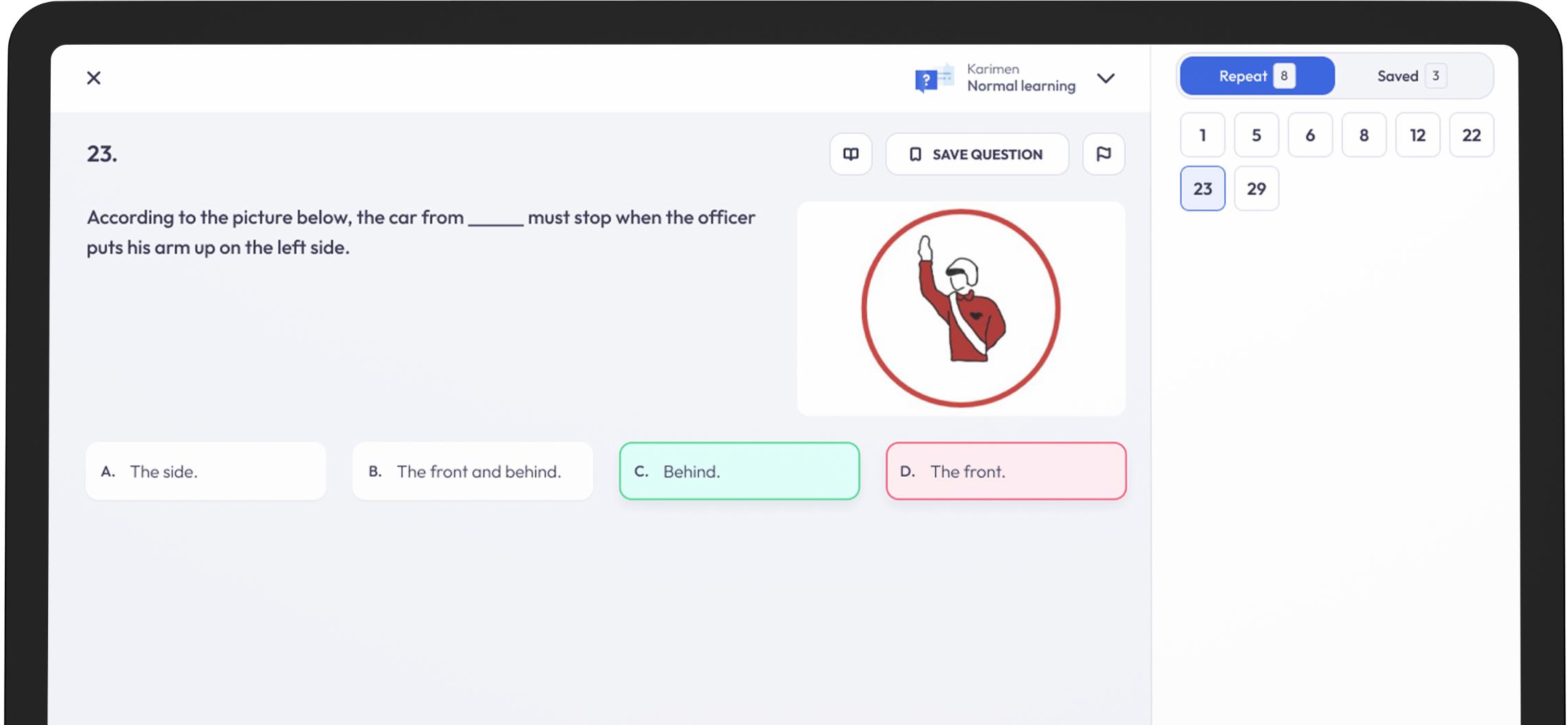Go to question 5

pos(1256,135)
